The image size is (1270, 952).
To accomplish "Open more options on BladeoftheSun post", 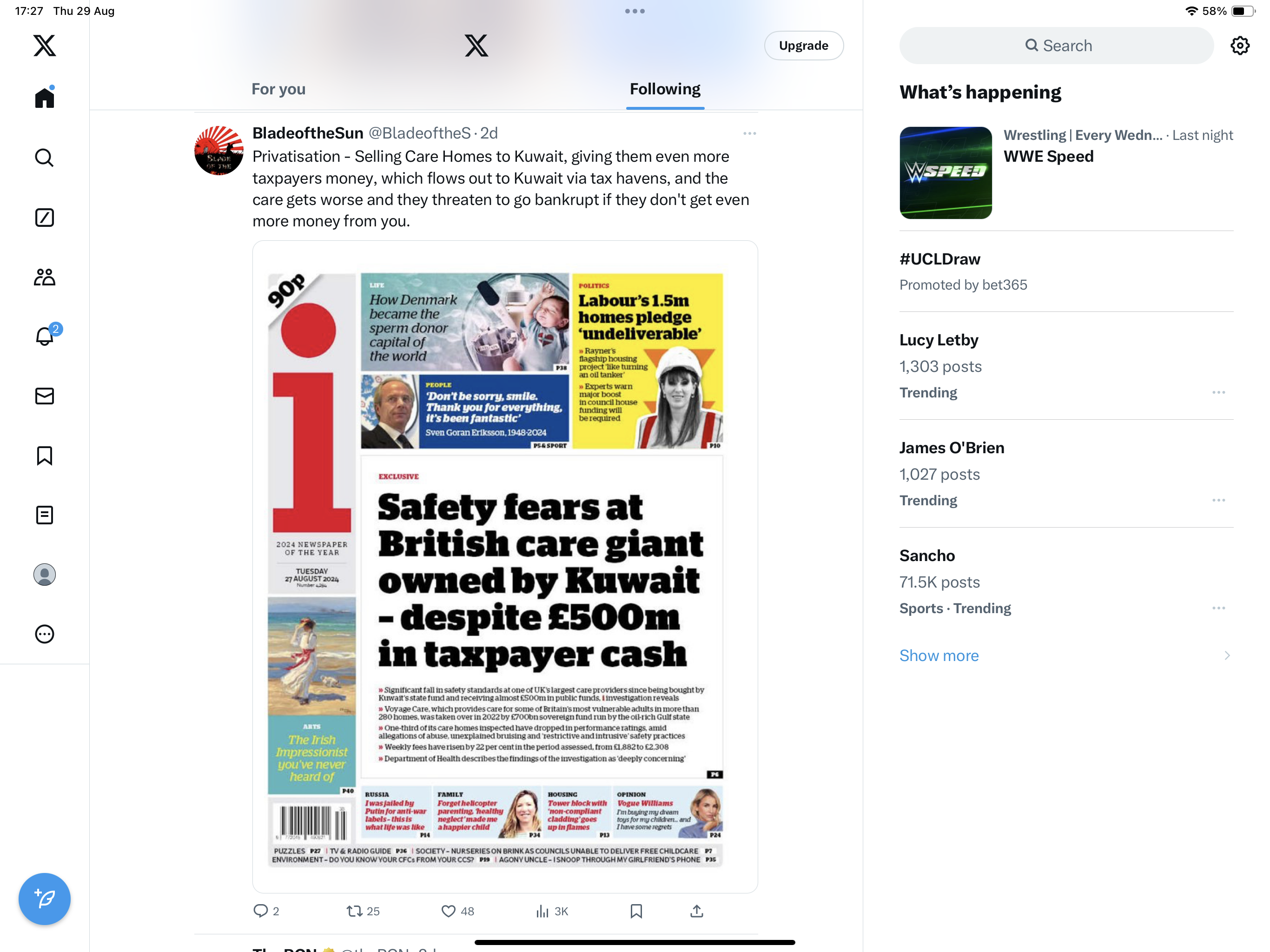I will tap(749, 133).
